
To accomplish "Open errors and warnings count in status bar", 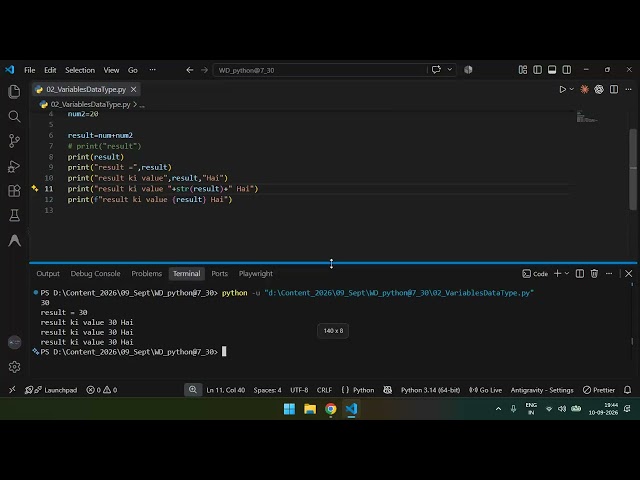I will pyautogui.click(x=102, y=390).
